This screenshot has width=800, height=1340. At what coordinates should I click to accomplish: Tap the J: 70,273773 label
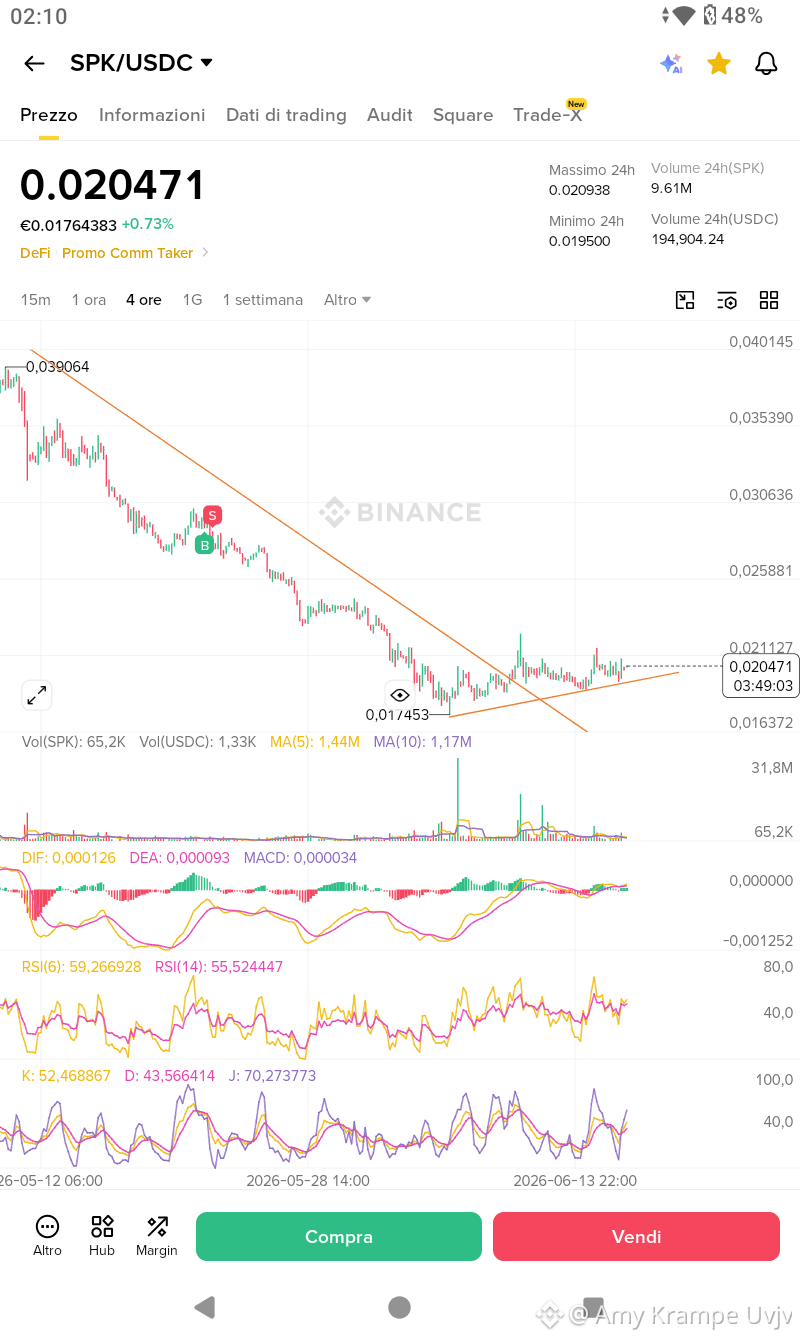271,1076
